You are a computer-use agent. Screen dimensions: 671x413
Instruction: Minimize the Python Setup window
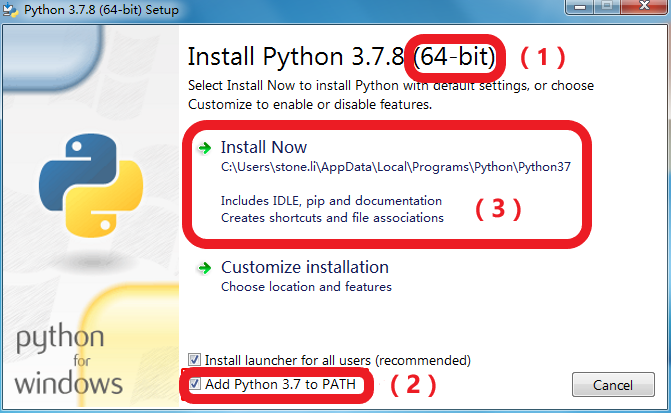579,6
